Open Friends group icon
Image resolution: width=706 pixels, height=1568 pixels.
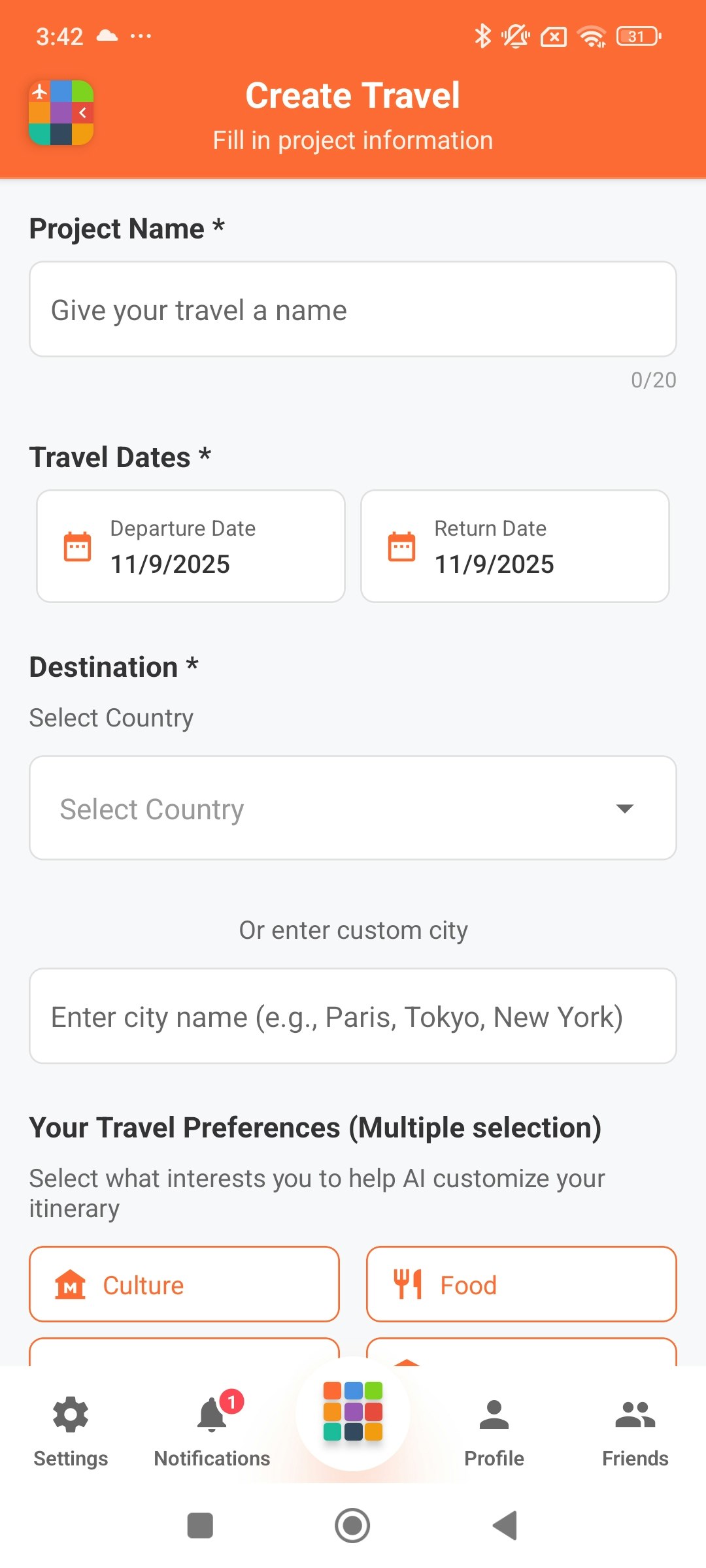(635, 1415)
